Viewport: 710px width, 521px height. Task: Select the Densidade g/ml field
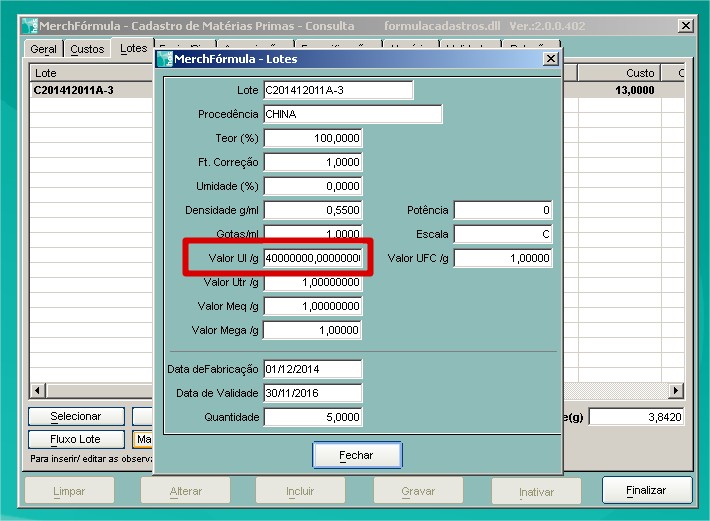(313, 210)
